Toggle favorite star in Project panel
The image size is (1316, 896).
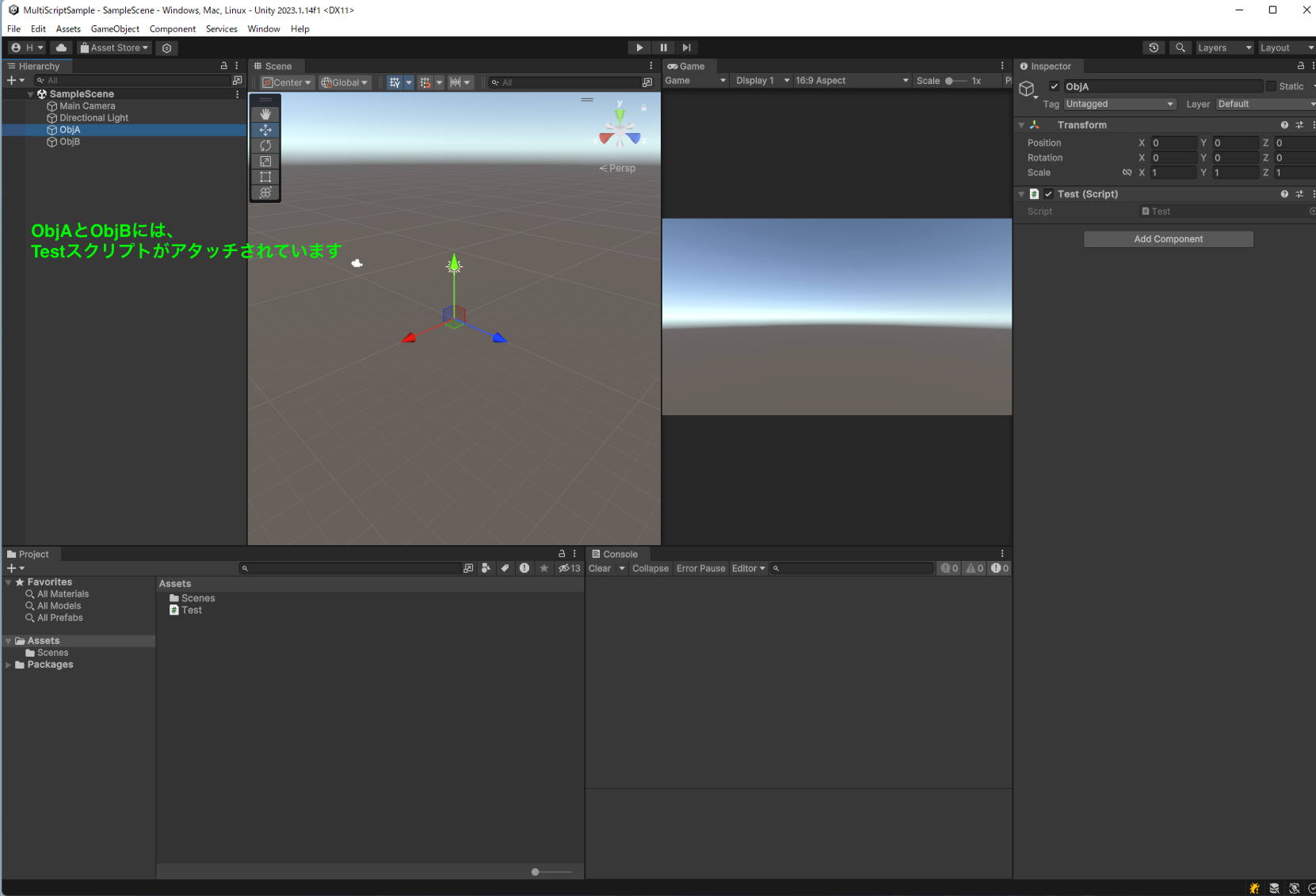[544, 568]
